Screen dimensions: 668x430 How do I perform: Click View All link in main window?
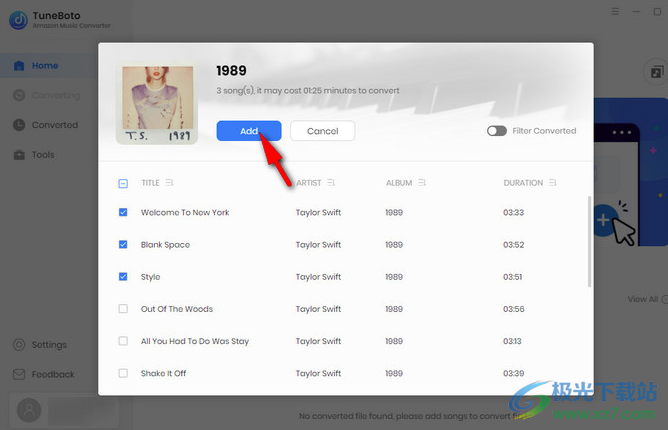tap(643, 299)
